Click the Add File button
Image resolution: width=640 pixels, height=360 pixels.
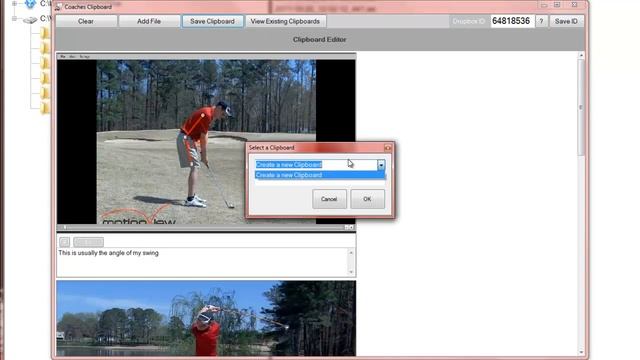(x=149, y=21)
